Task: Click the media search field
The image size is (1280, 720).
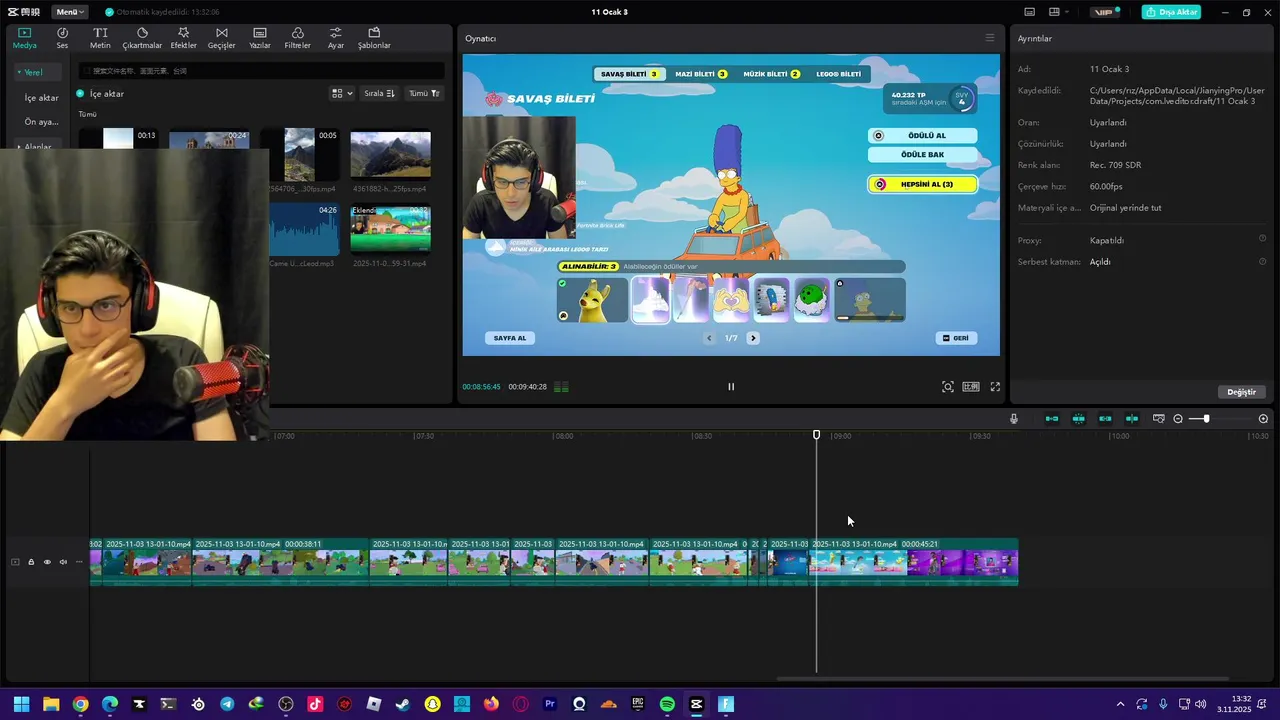Action: (262, 71)
